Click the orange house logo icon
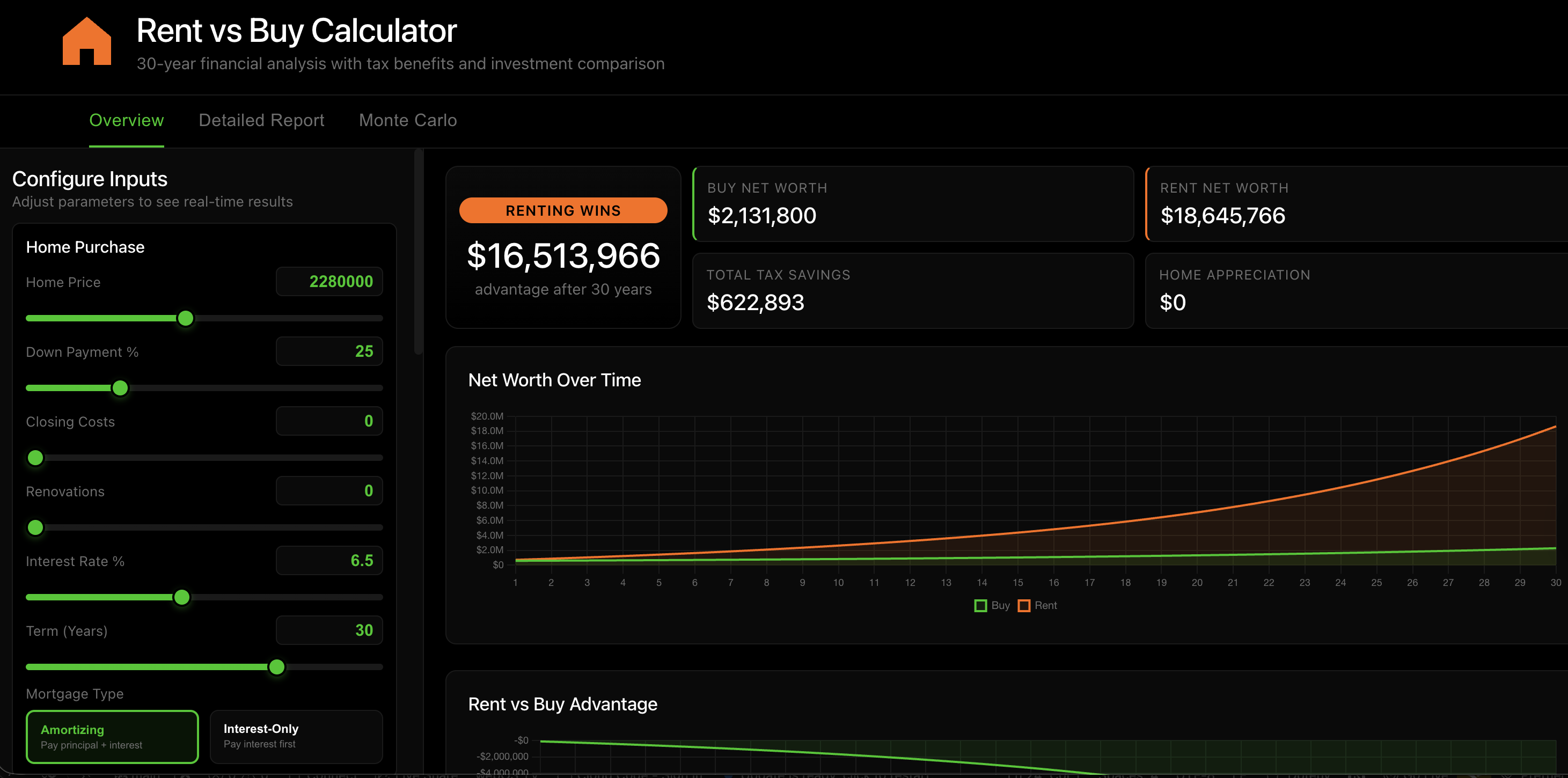Image resolution: width=1568 pixels, height=778 pixels. tap(86, 41)
